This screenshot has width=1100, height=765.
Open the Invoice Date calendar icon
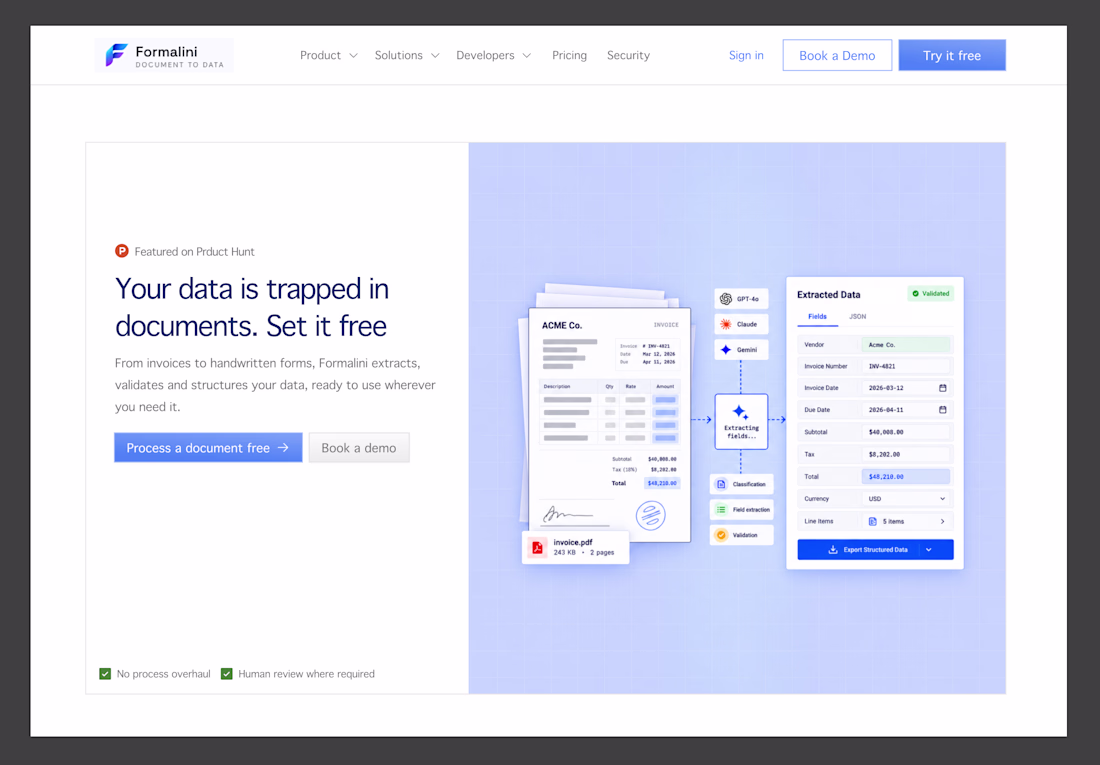942,387
